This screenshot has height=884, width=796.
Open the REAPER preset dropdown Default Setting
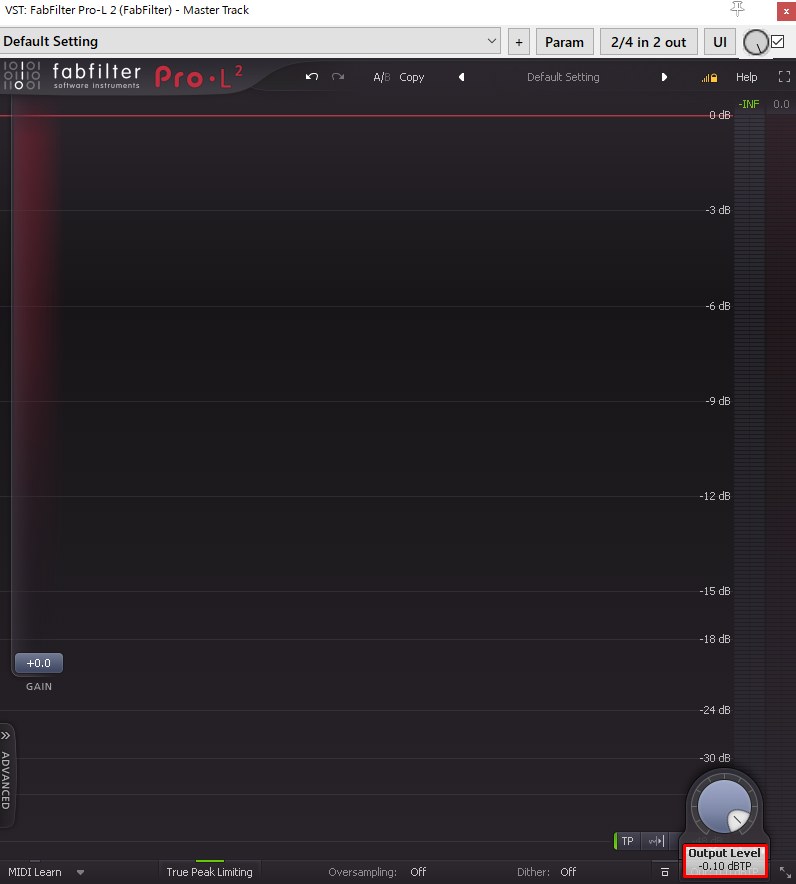tap(250, 41)
